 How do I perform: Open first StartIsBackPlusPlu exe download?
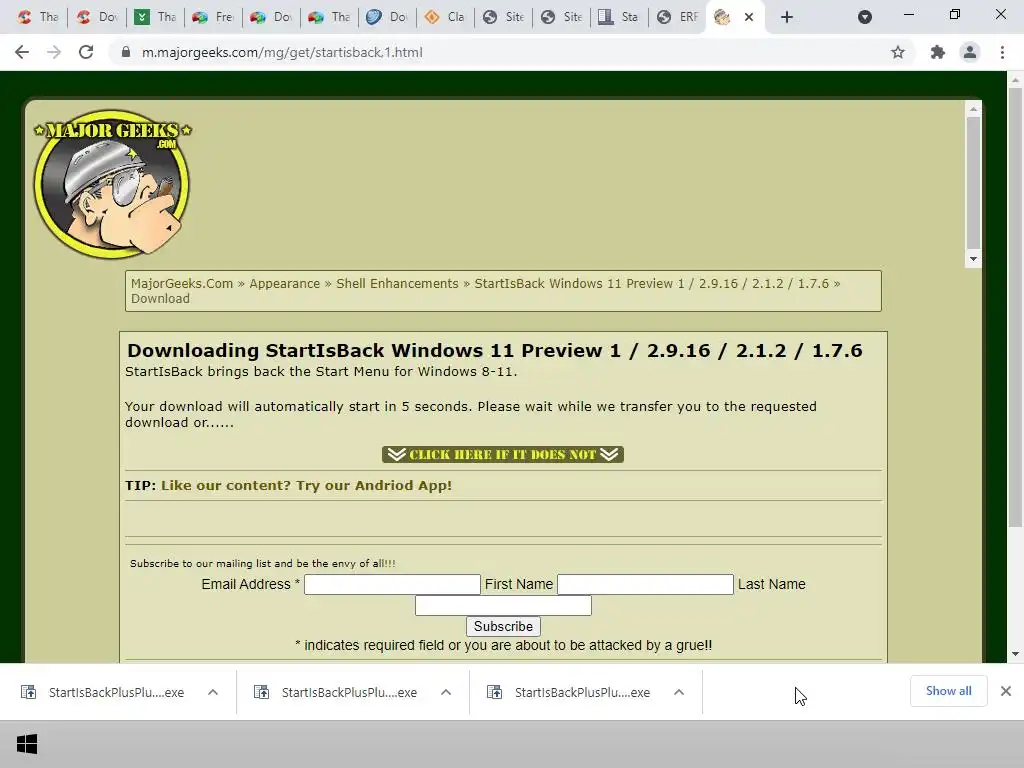click(104, 692)
